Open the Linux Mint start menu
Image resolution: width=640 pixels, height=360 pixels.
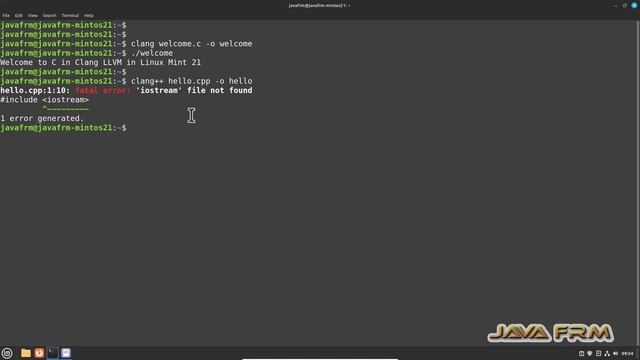7,353
